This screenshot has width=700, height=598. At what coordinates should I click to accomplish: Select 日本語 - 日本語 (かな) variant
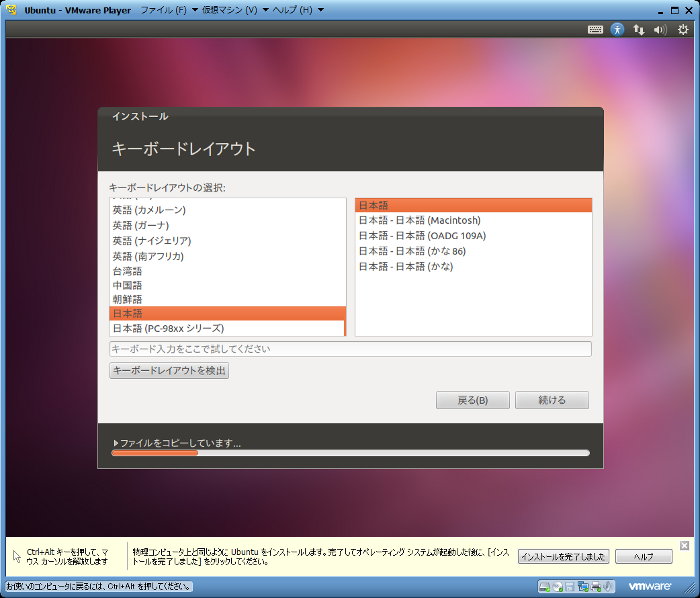click(x=473, y=266)
